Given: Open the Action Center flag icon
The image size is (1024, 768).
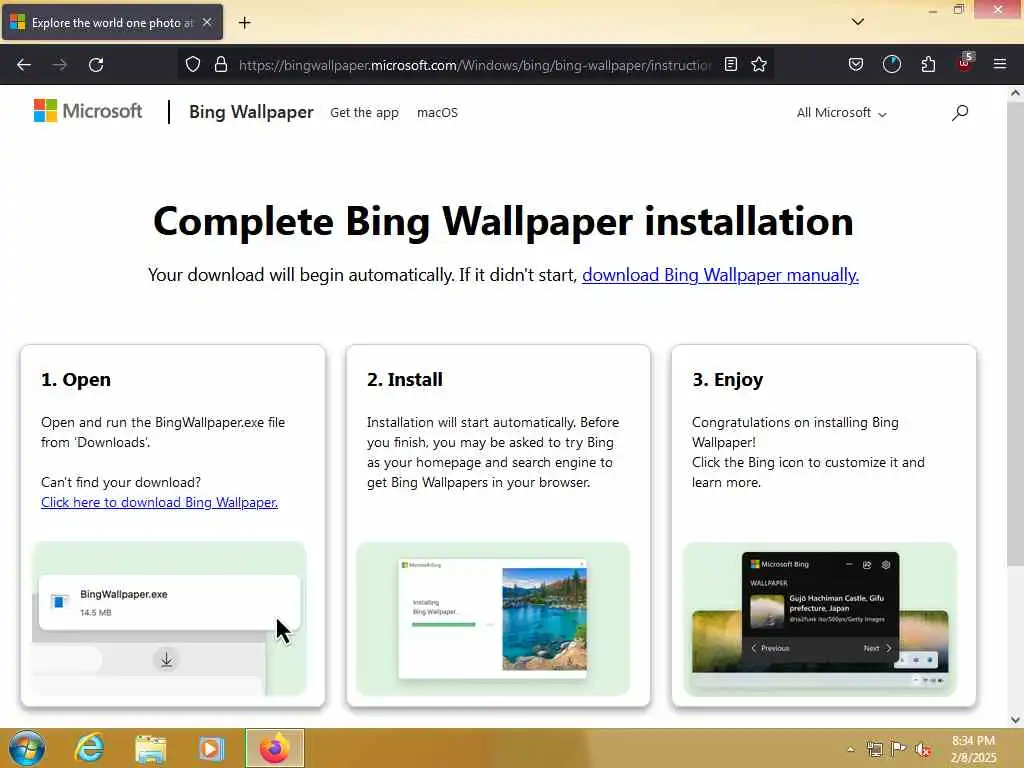Looking at the screenshot, I should click(899, 749).
